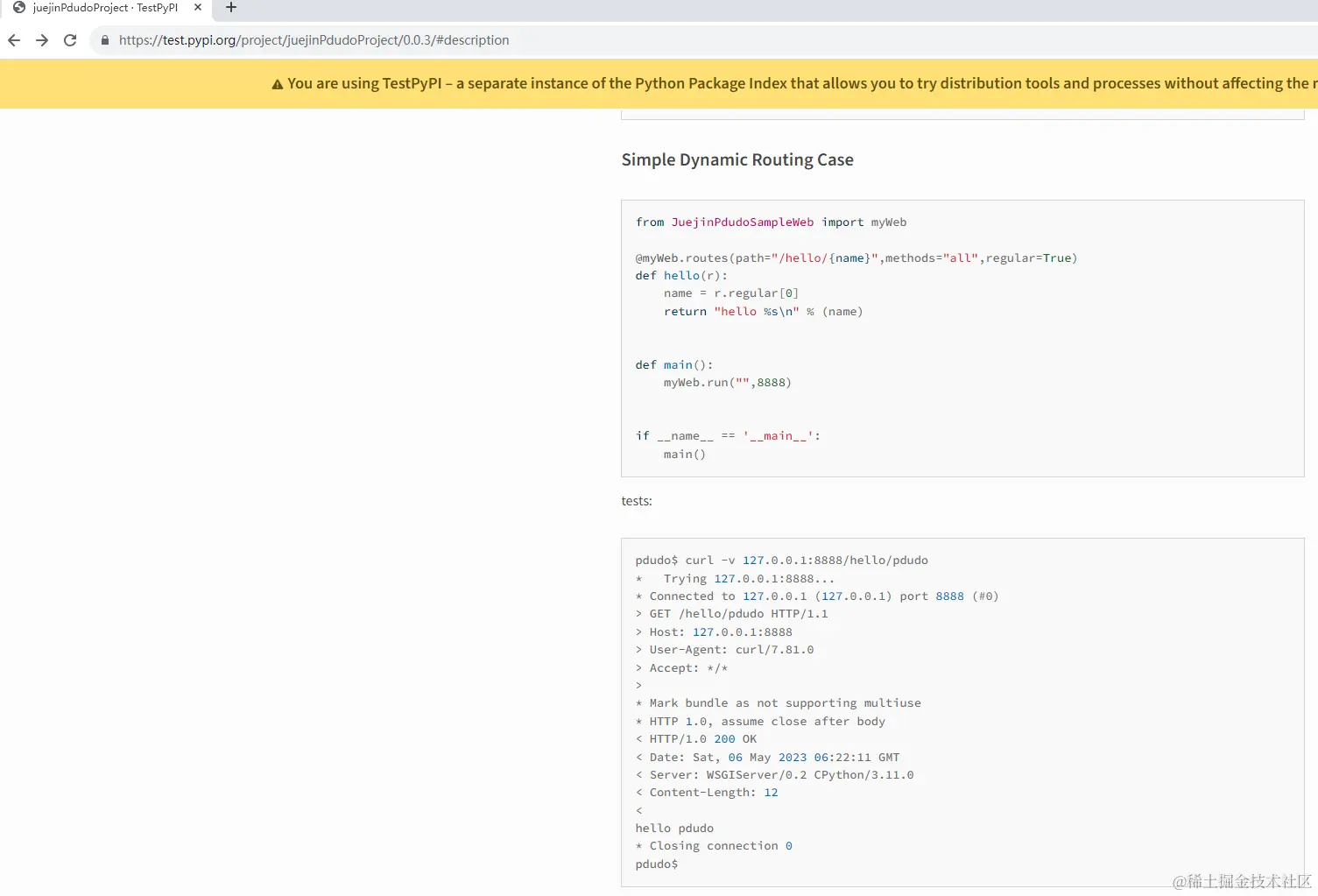Click the "def main():" line in the code

coord(674,365)
